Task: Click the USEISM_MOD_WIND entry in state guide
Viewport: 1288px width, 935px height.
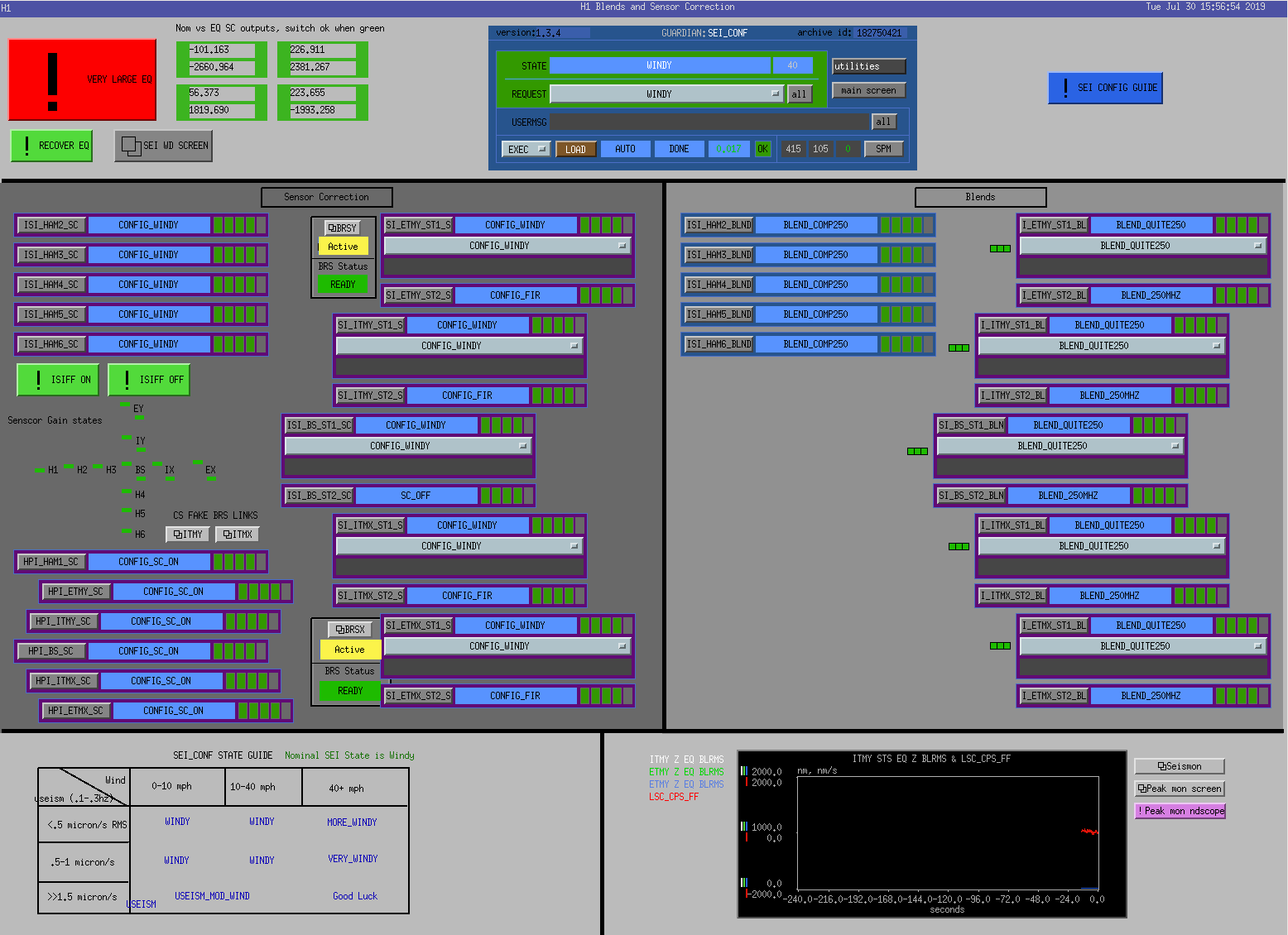Action: click(x=213, y=896)
